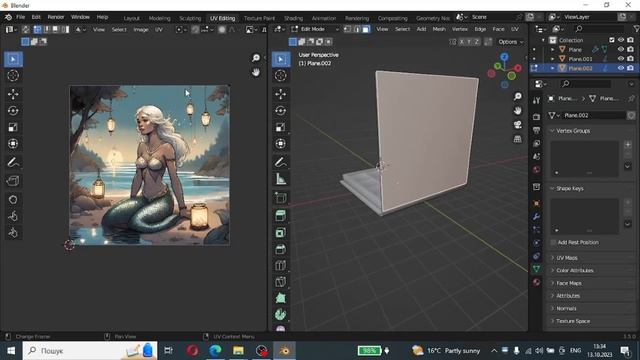The image size is (640, 360).
Task: Click the UV editor pan hand icon
Action: click(x=256, y=72)
